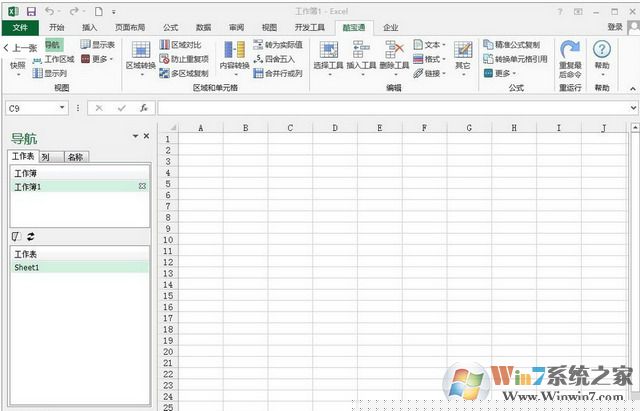Refresh the navigation pane with the arrows icon
The height and width of the screenshot is (411, 640).
(x=31, y=236)
